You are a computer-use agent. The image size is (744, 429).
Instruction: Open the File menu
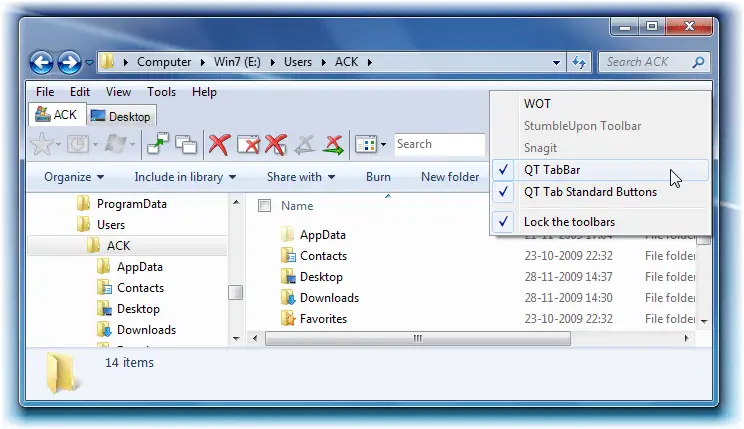point(45,92)
